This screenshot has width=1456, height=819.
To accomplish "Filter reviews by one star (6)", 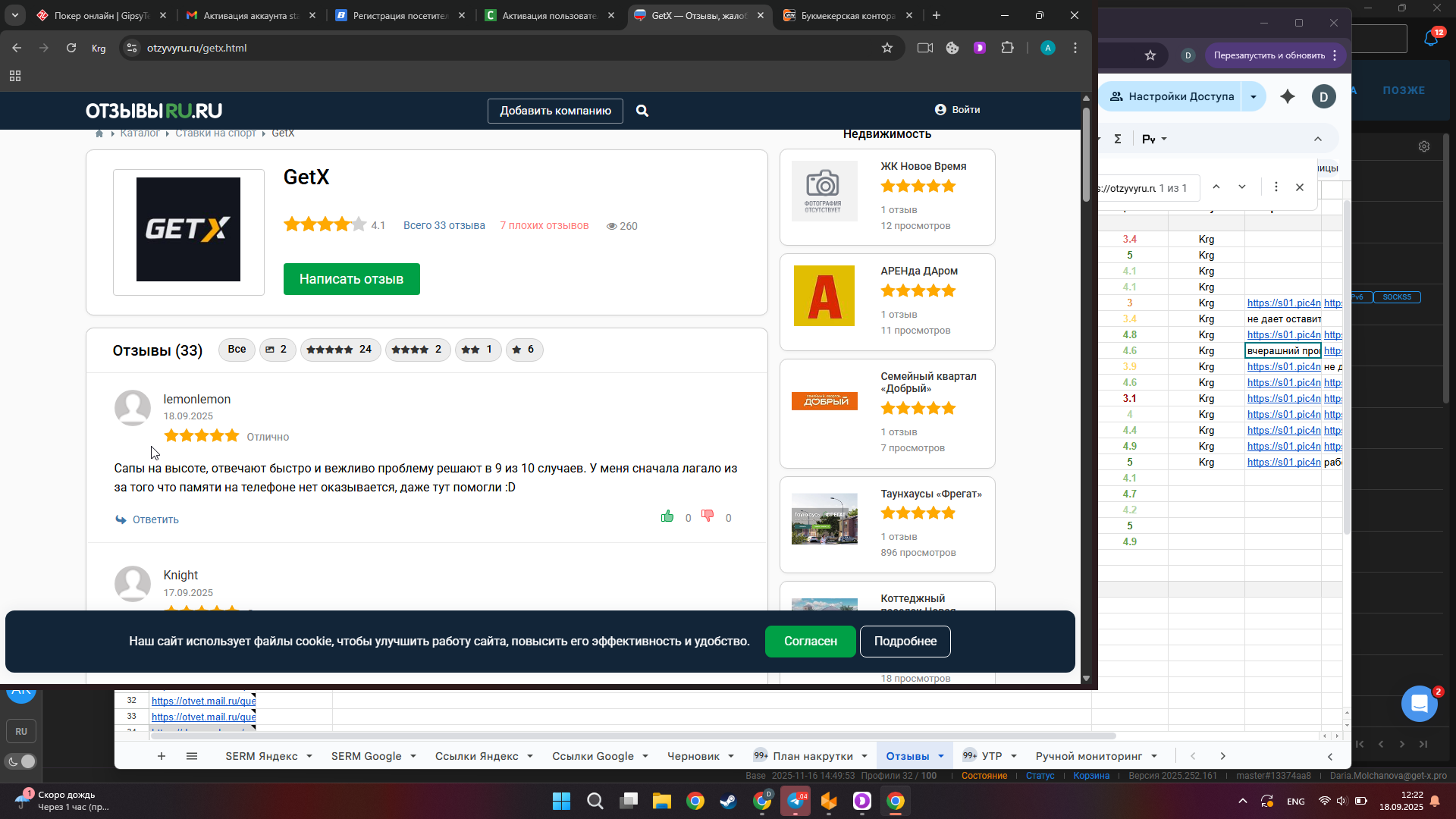I will pos(524,350).
